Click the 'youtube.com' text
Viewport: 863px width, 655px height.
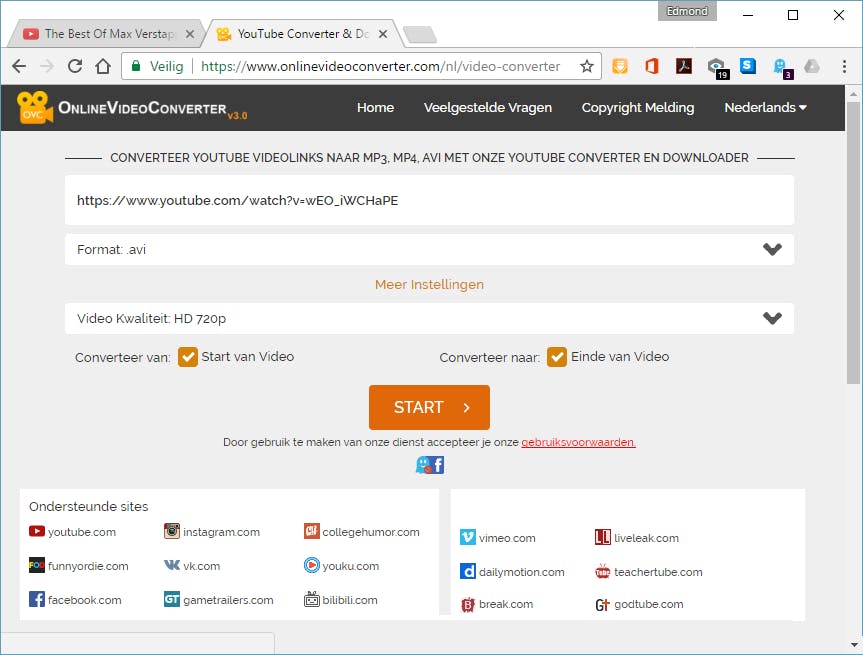click(82, 532)
